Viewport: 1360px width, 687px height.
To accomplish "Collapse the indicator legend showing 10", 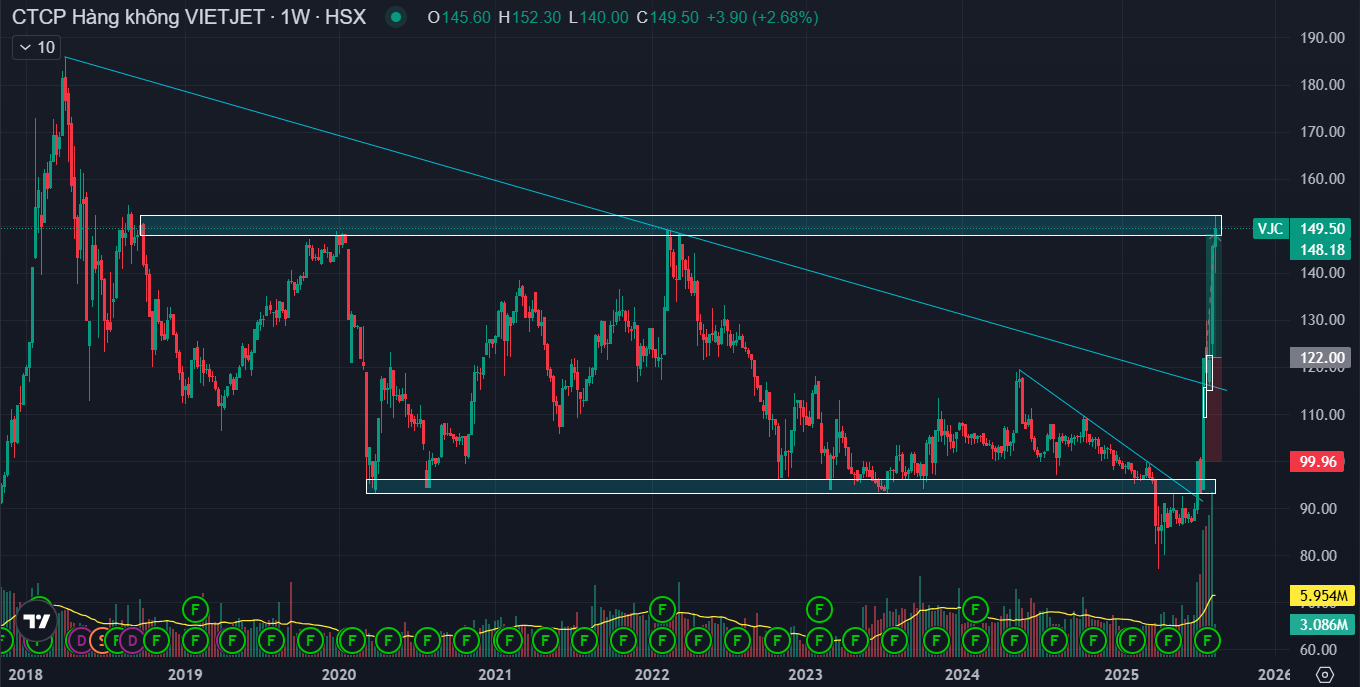I will (x=36, y=47).
